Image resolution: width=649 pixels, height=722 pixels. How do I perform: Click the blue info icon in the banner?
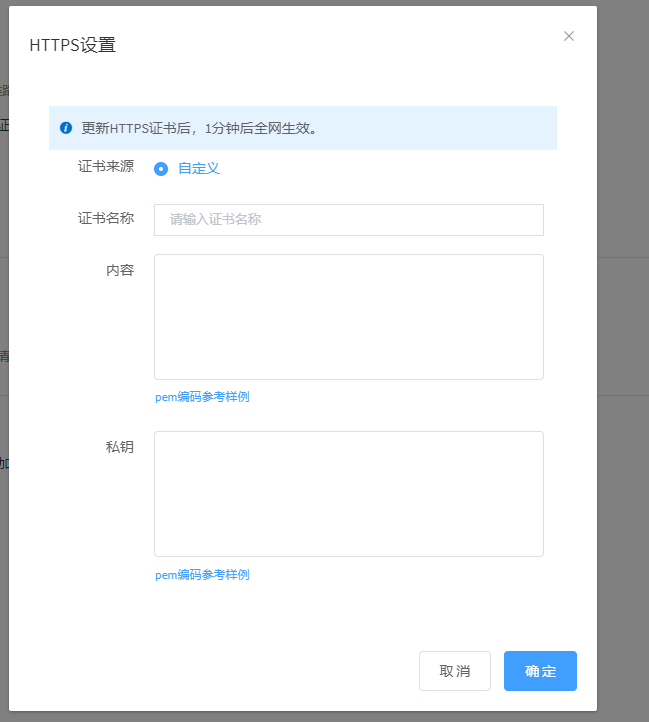click(x=66, y=128)
